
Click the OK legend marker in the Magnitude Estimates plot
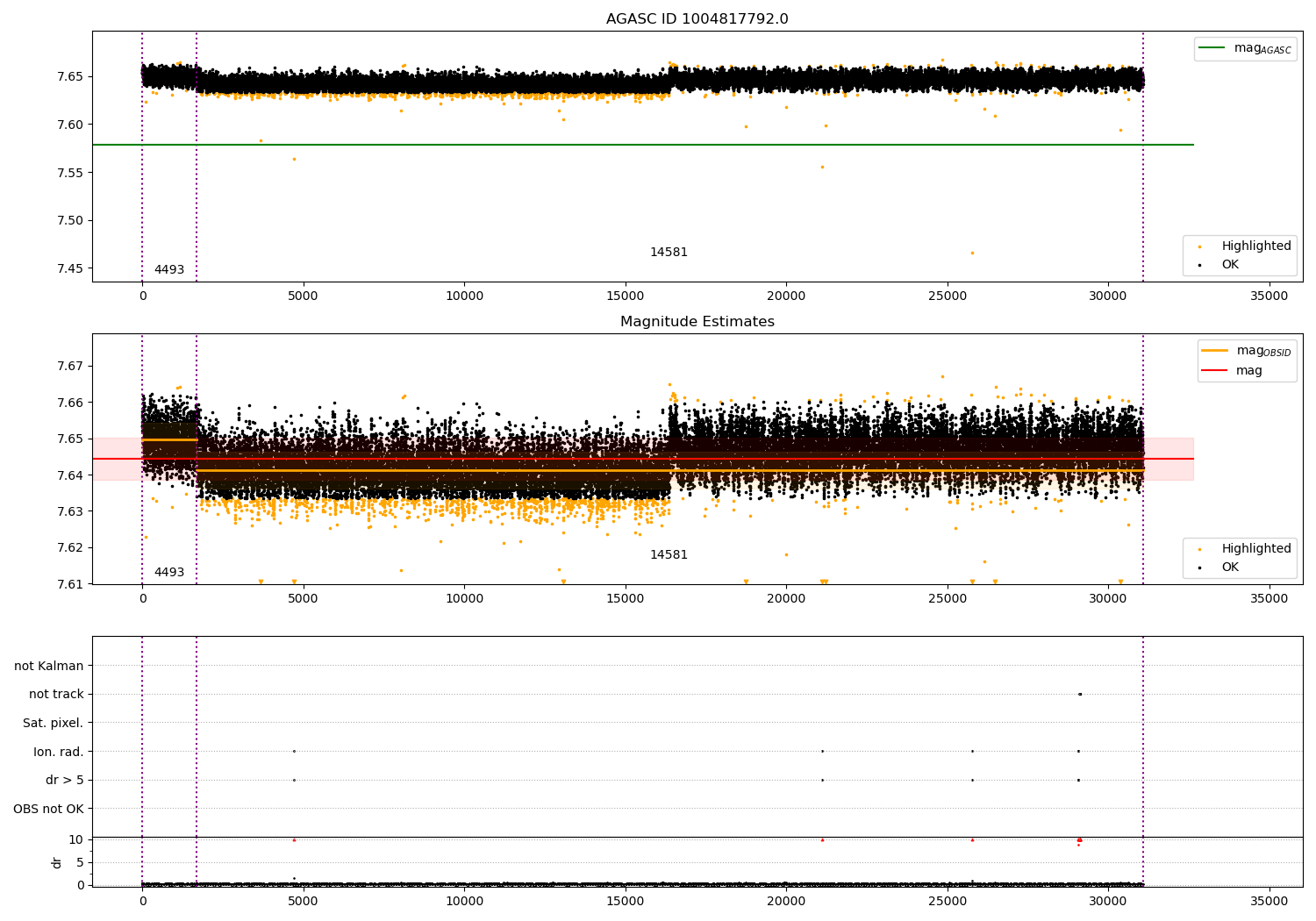1199,568
